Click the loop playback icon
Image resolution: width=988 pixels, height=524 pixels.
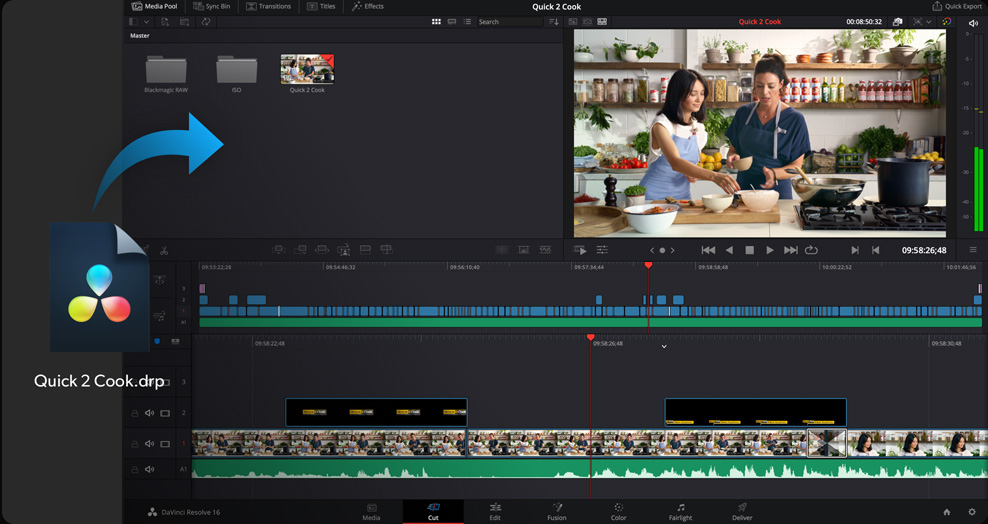(x=811, y=250)
